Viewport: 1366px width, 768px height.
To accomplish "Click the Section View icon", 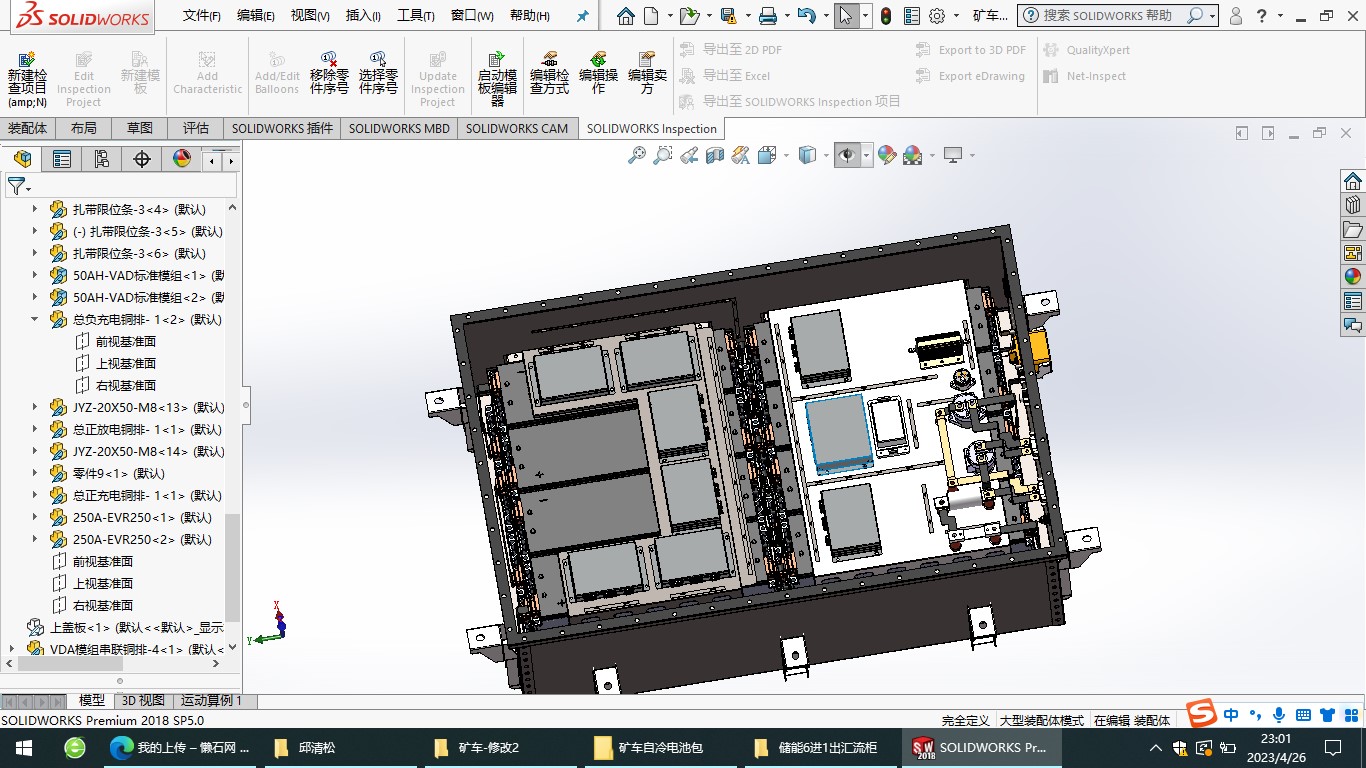I will tap(715, 155).
